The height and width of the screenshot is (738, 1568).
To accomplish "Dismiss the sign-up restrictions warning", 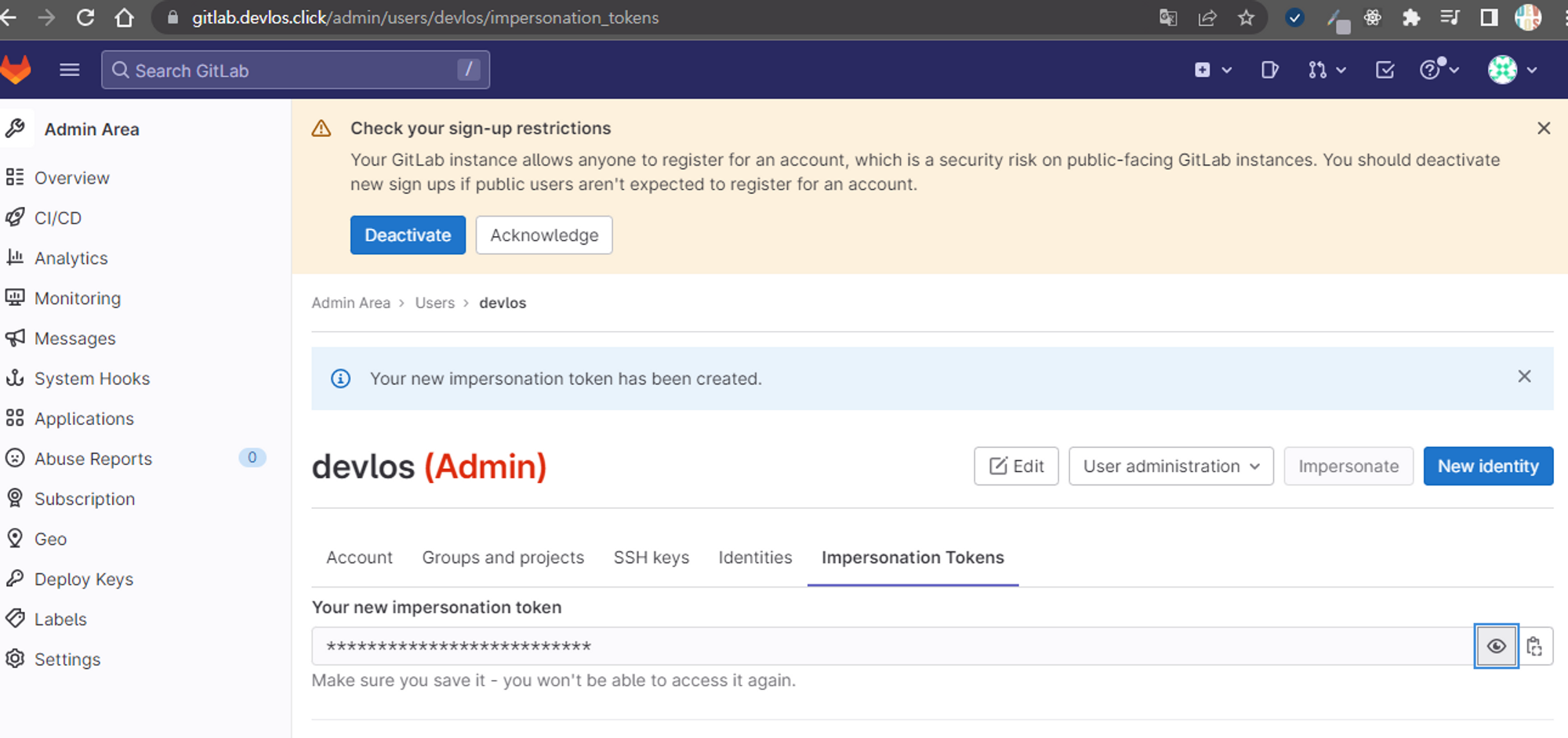I will point(1544,128).
